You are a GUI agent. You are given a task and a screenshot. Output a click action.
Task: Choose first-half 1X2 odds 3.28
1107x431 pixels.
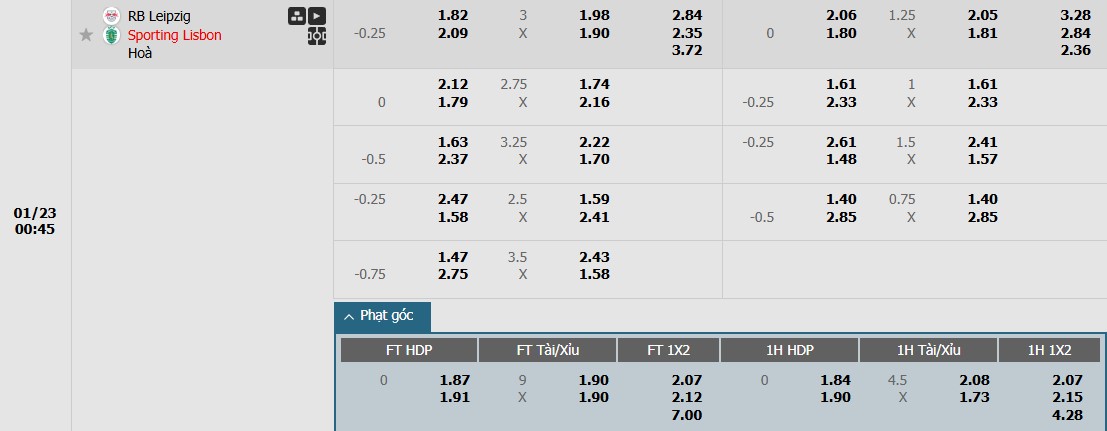coord(1075,16)
